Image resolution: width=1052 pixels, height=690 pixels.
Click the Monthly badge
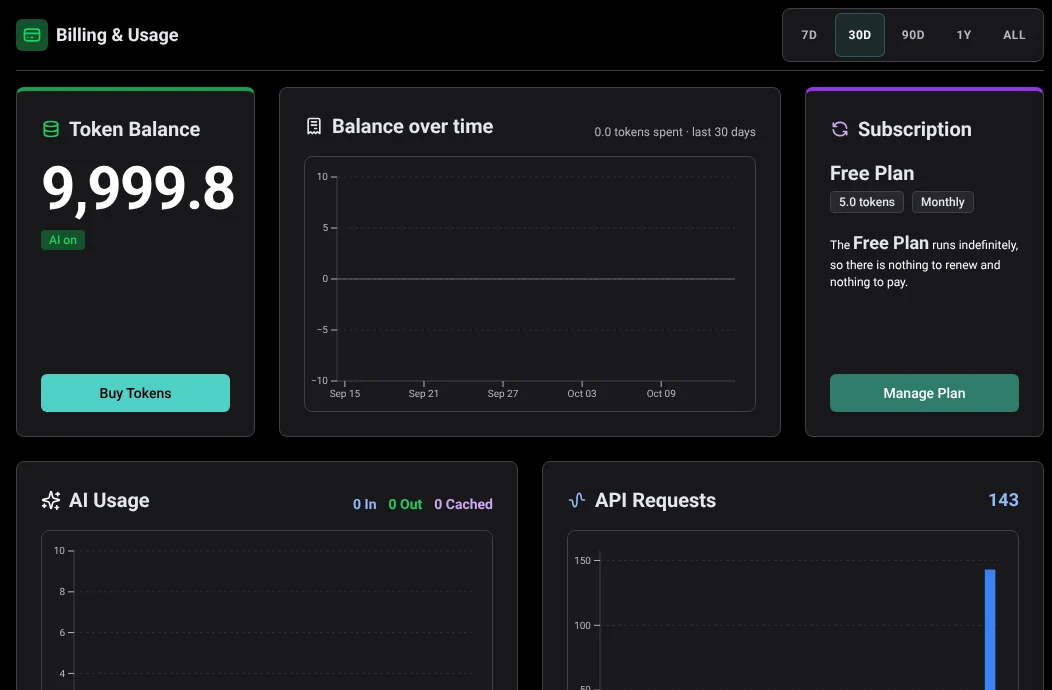943,202
